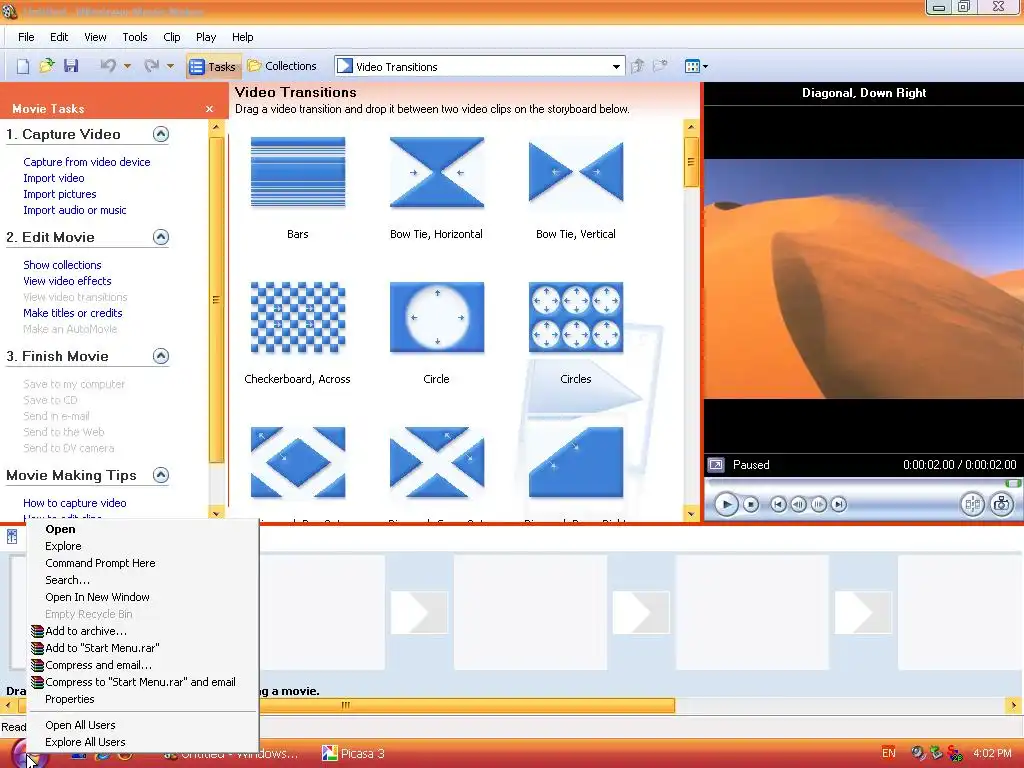Open the Clip menu
1024x768 pixels.
pyautogui.click(x=172, y=37)
